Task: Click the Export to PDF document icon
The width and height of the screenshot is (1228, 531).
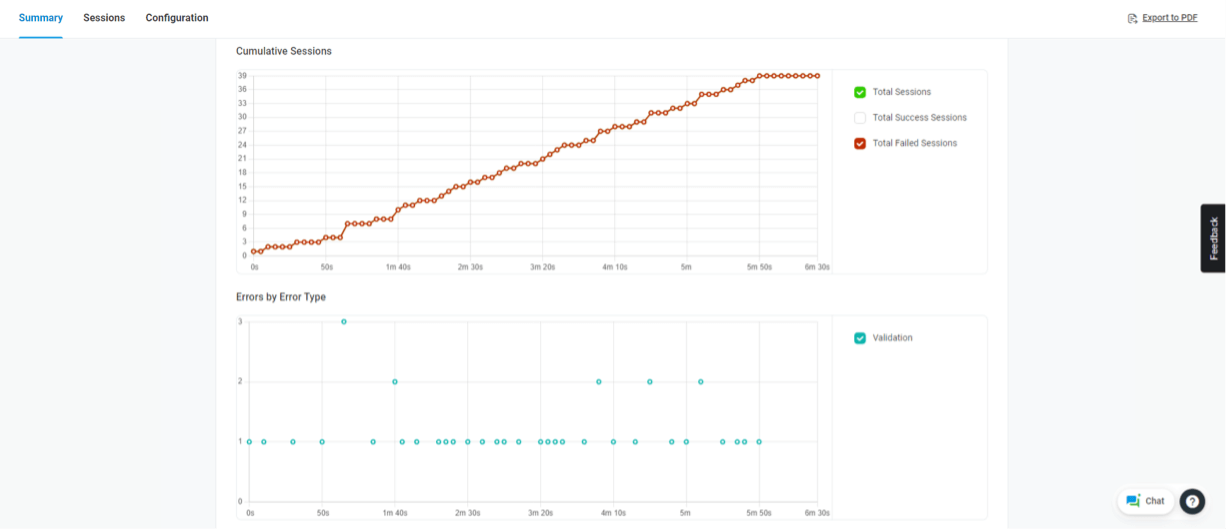Action: tap(1132, 18)
